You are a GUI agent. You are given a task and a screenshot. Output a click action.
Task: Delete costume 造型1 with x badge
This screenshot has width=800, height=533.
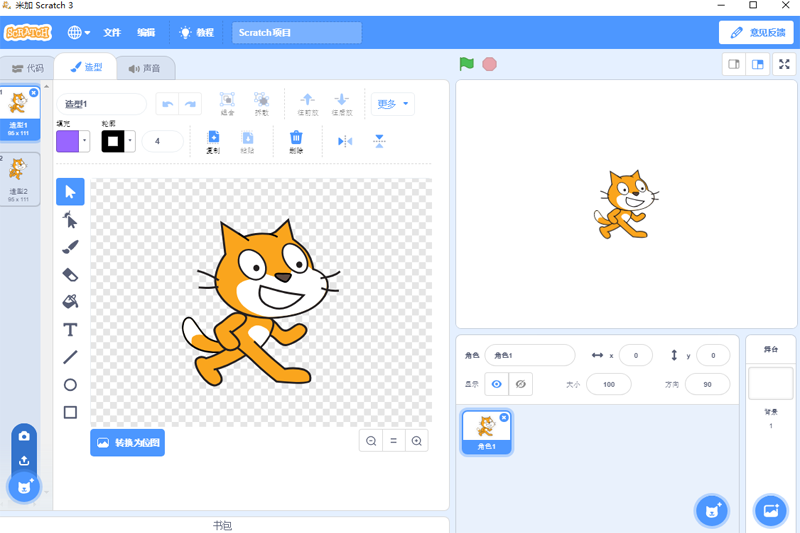click(34, 92)
